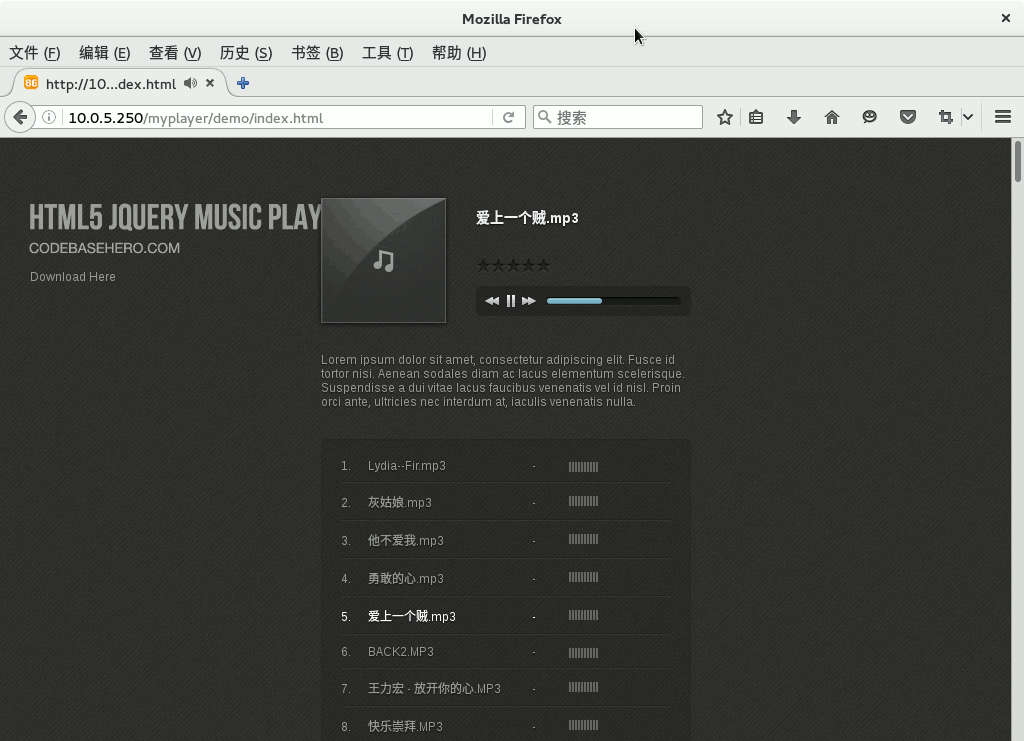The height and width of the screenshot is (741, 1024).
Task: Bookmark this page with star icon
Action: 724,118
